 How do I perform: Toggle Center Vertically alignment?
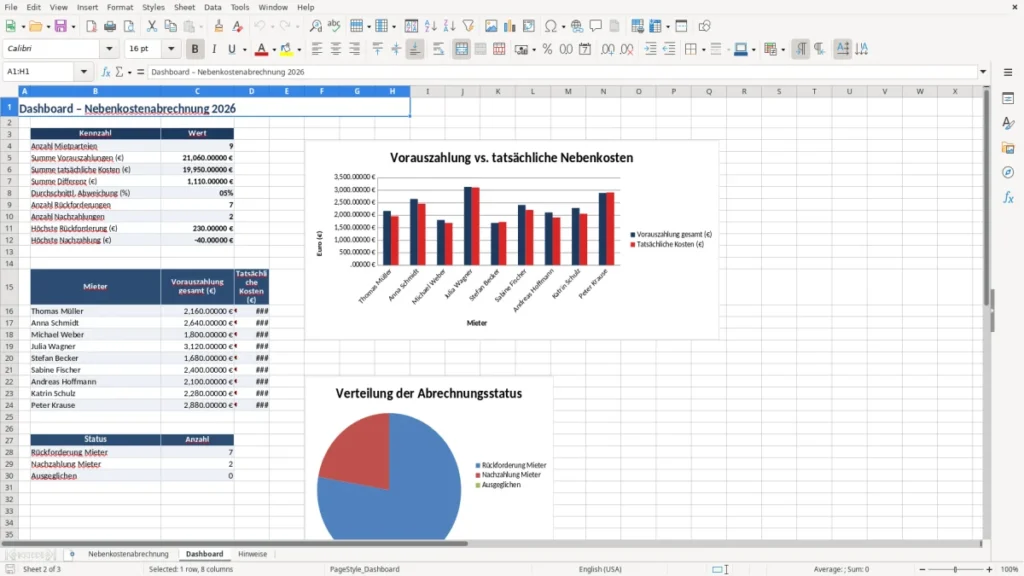pyautogui.click(x=396, y=49)
